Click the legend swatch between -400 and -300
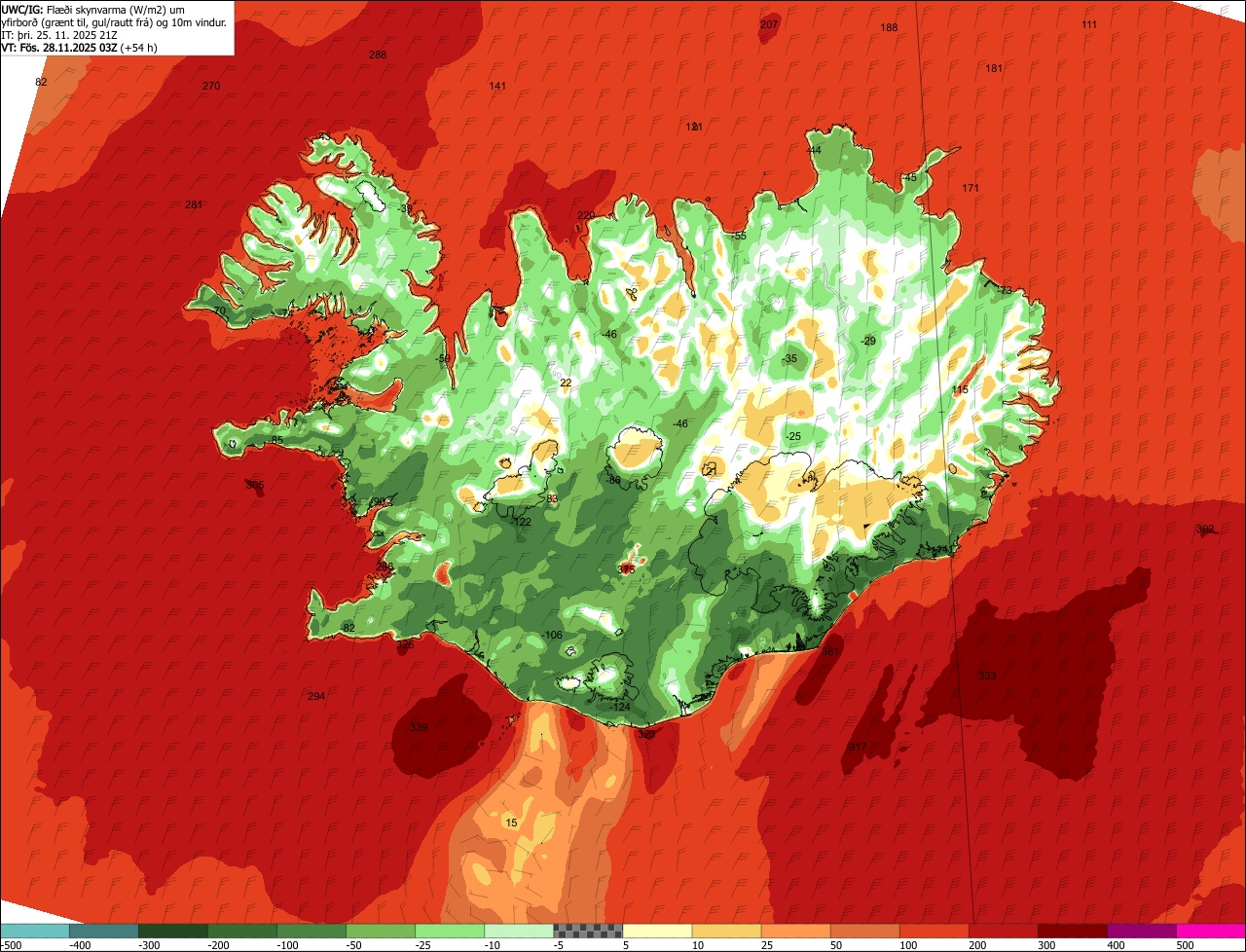 [104, 931]
